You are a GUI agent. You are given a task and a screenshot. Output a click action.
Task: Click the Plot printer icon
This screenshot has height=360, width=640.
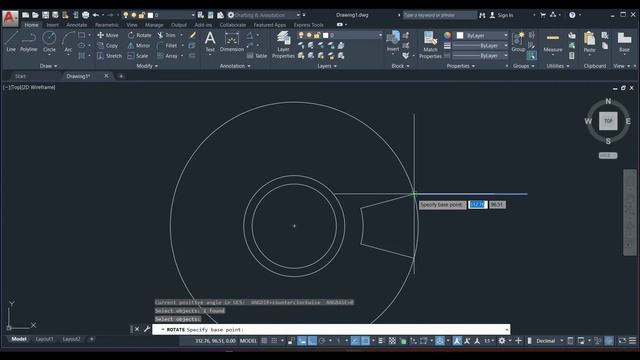point(85,15)
